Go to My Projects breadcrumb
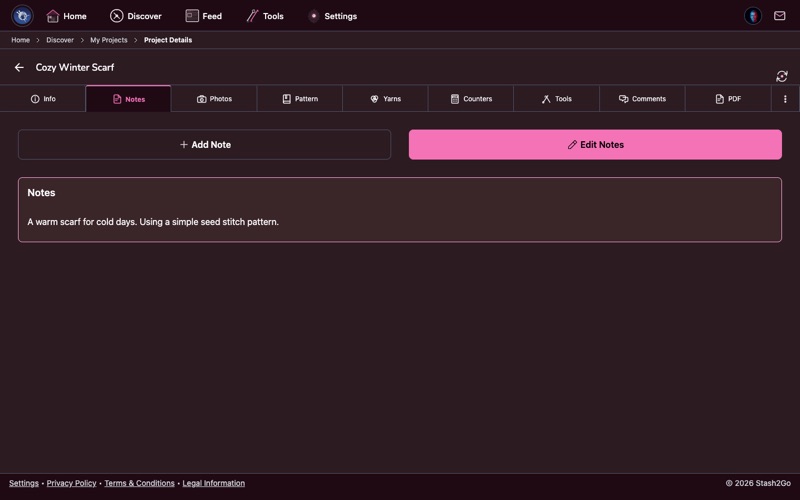The width and height of the screenshot is (800, 500). point(109,40)
